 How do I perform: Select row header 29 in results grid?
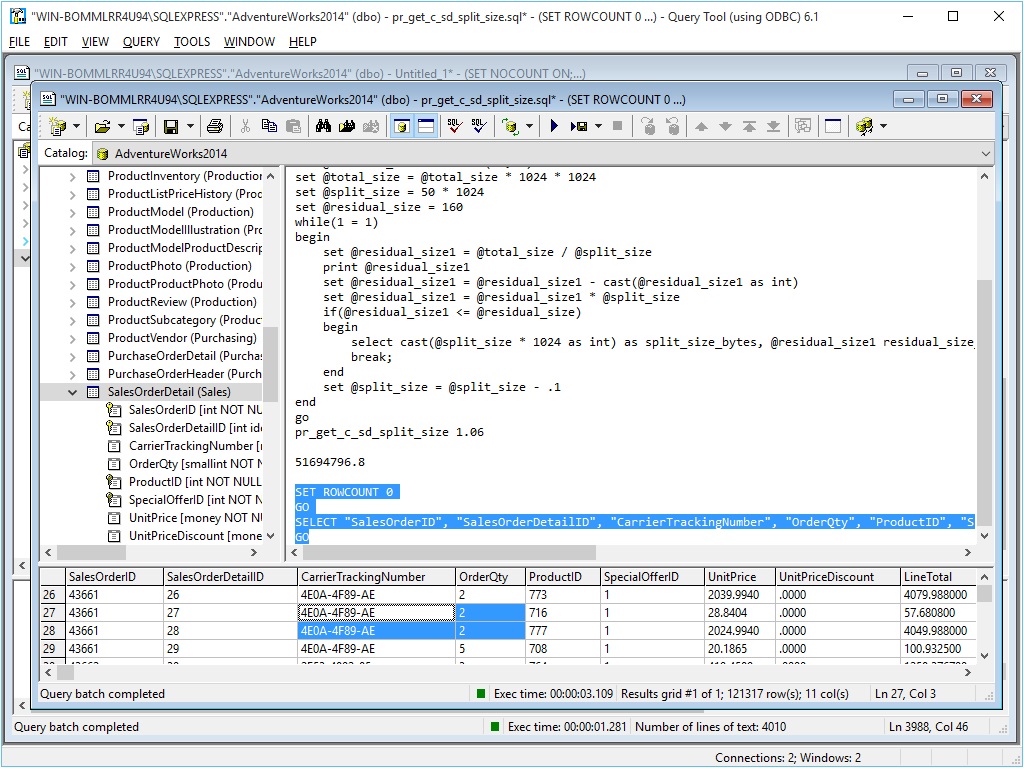(52, 648)
